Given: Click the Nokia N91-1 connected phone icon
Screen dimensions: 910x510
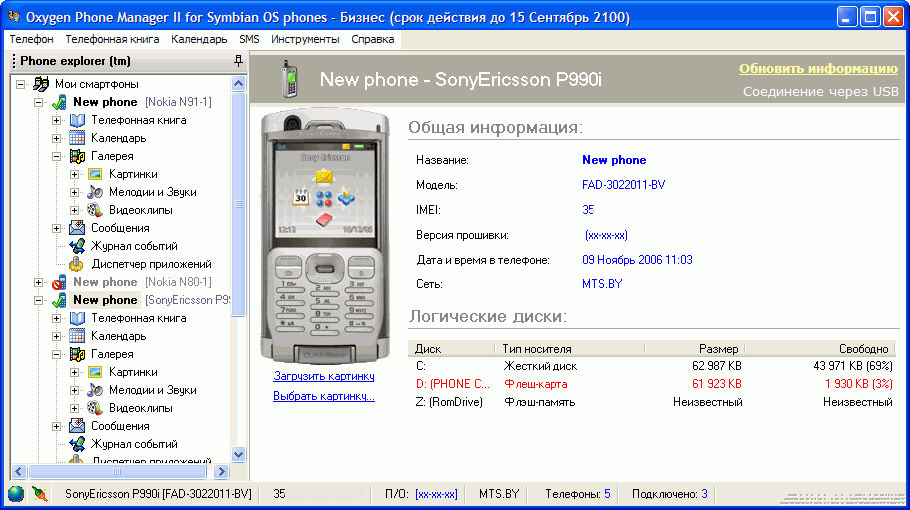Looking at the screenshot, I should point(59,102).
